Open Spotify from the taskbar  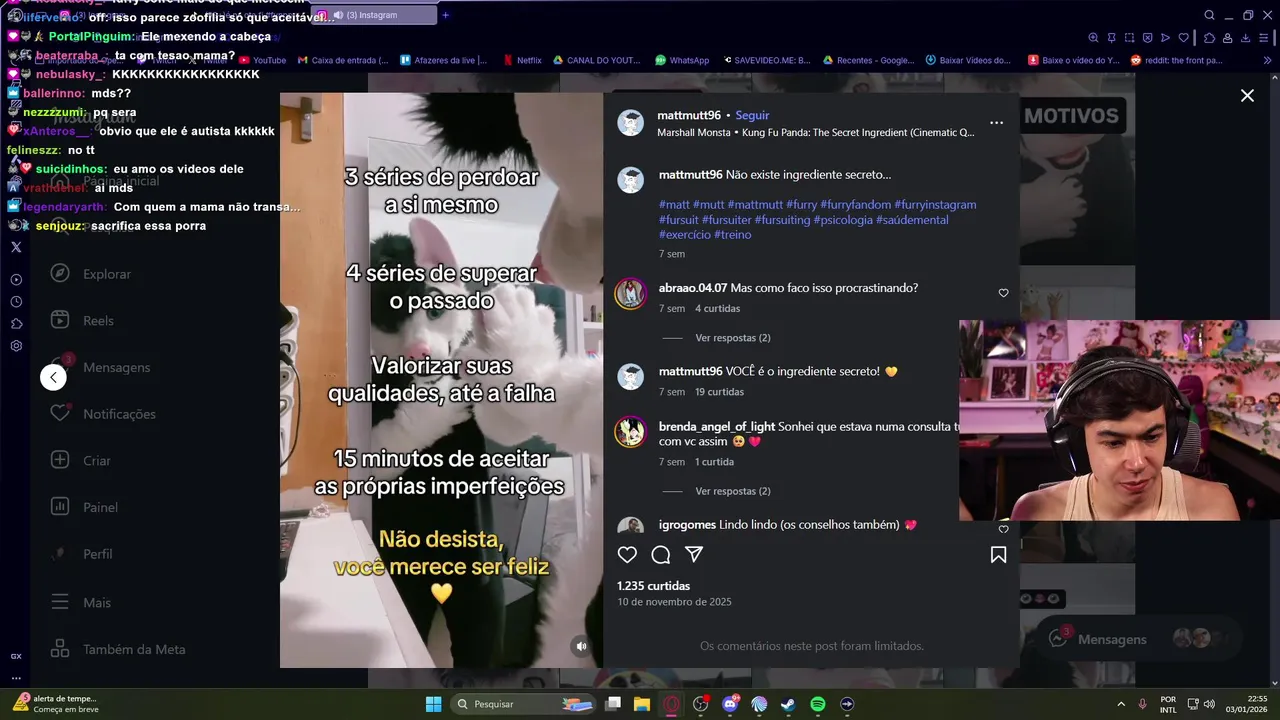817,704
